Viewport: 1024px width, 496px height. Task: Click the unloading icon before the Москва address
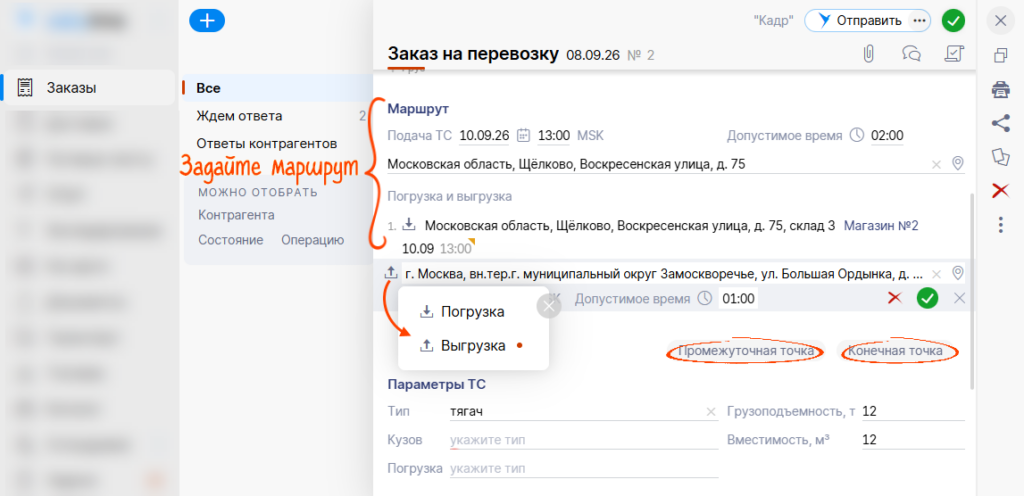(391, 273)
